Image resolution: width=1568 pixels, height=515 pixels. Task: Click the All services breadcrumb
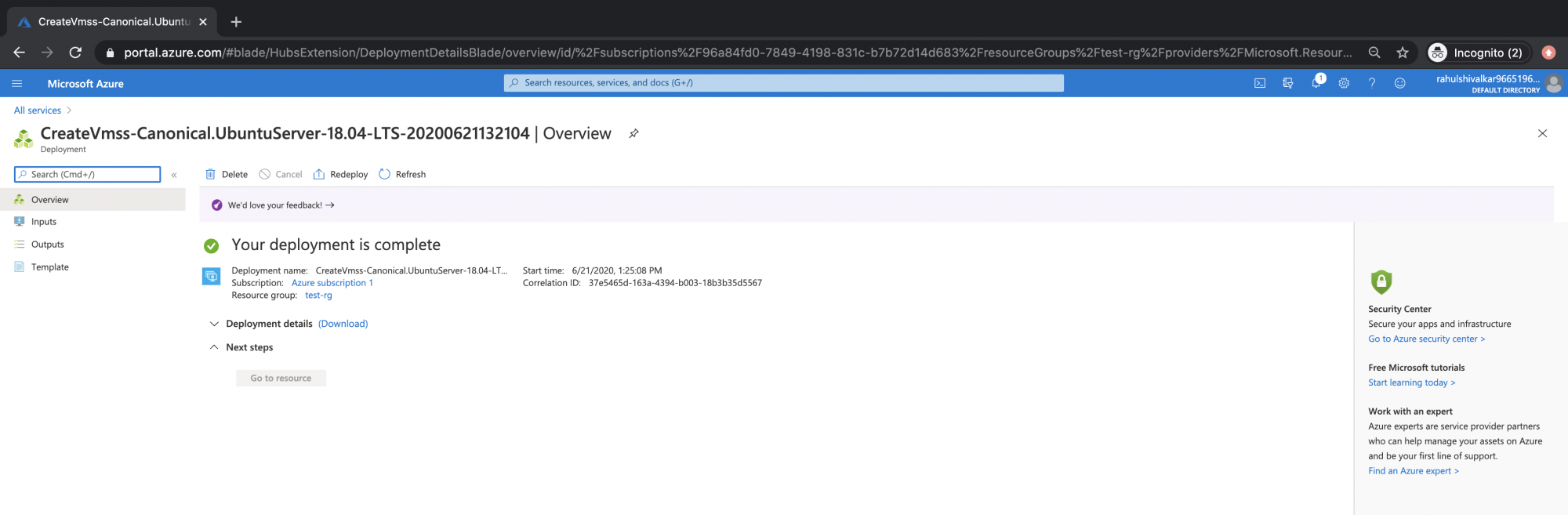click(x=38, y=111)
